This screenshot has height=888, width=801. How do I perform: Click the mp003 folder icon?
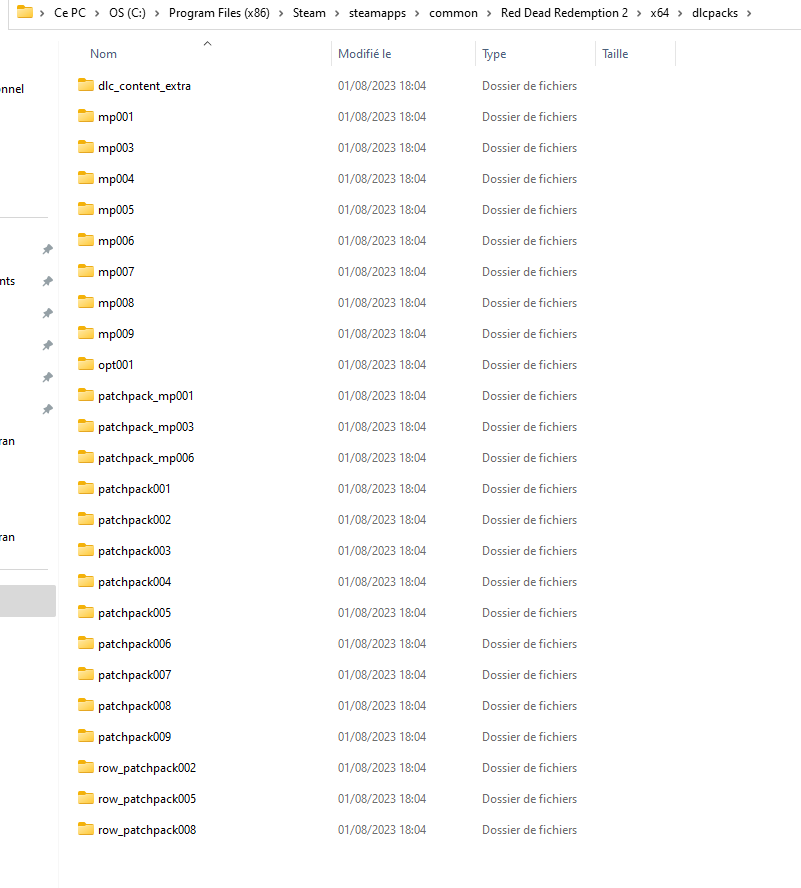[86, 147]
